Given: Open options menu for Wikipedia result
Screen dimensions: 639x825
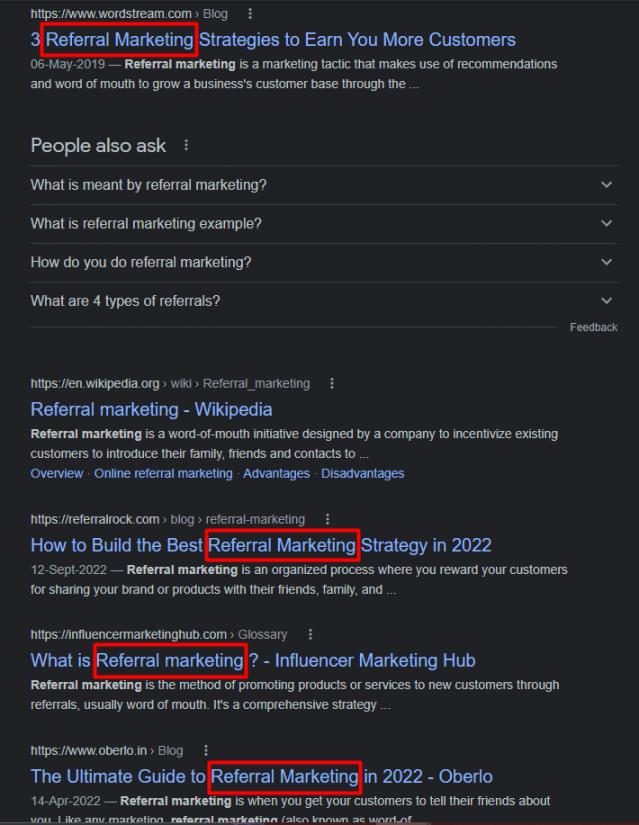Looking at the screenshot, I should 331,383.
